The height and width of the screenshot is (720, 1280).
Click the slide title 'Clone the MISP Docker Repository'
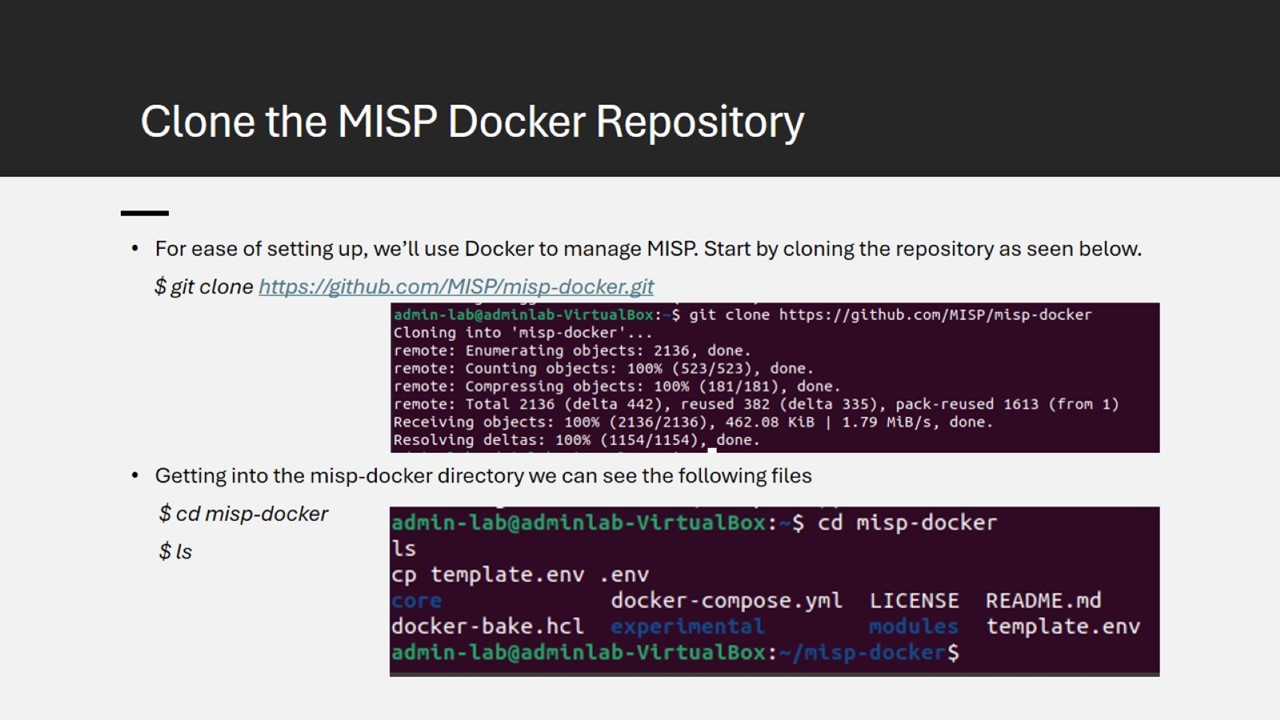472,121
